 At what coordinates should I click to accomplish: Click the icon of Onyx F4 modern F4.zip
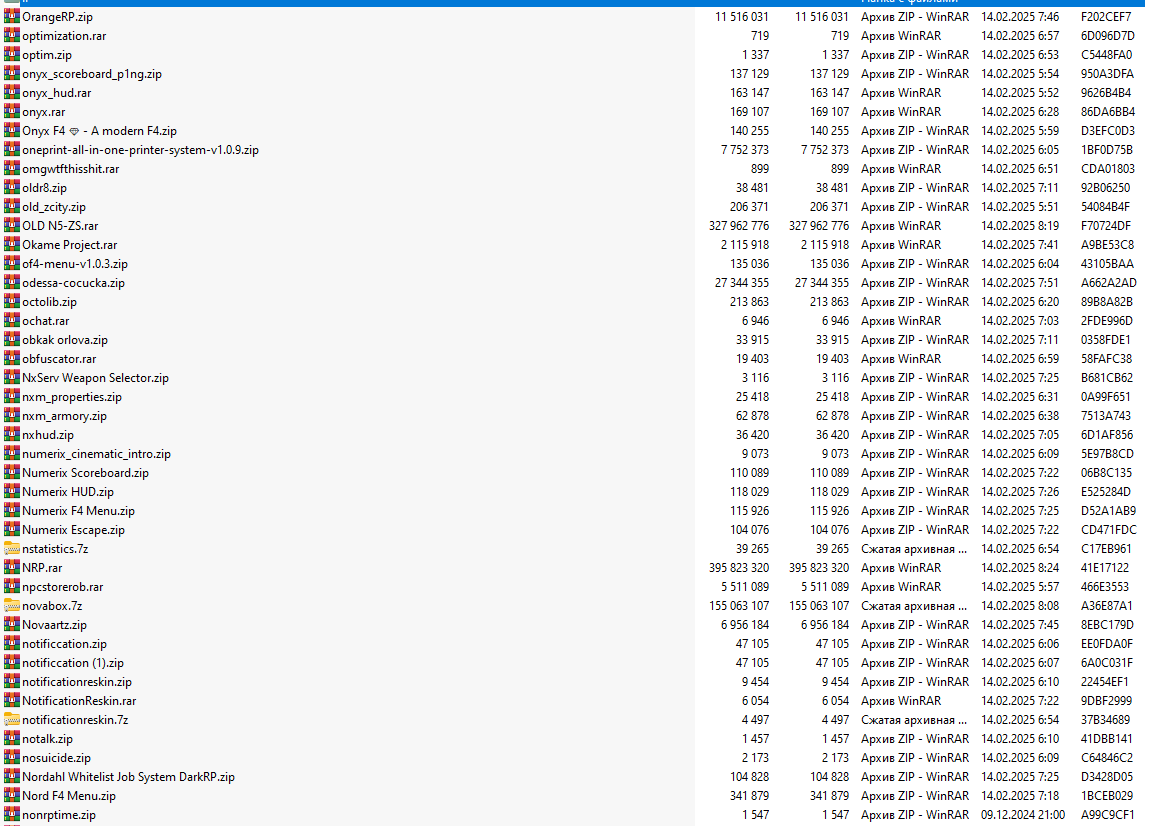(x=12, y=131)
